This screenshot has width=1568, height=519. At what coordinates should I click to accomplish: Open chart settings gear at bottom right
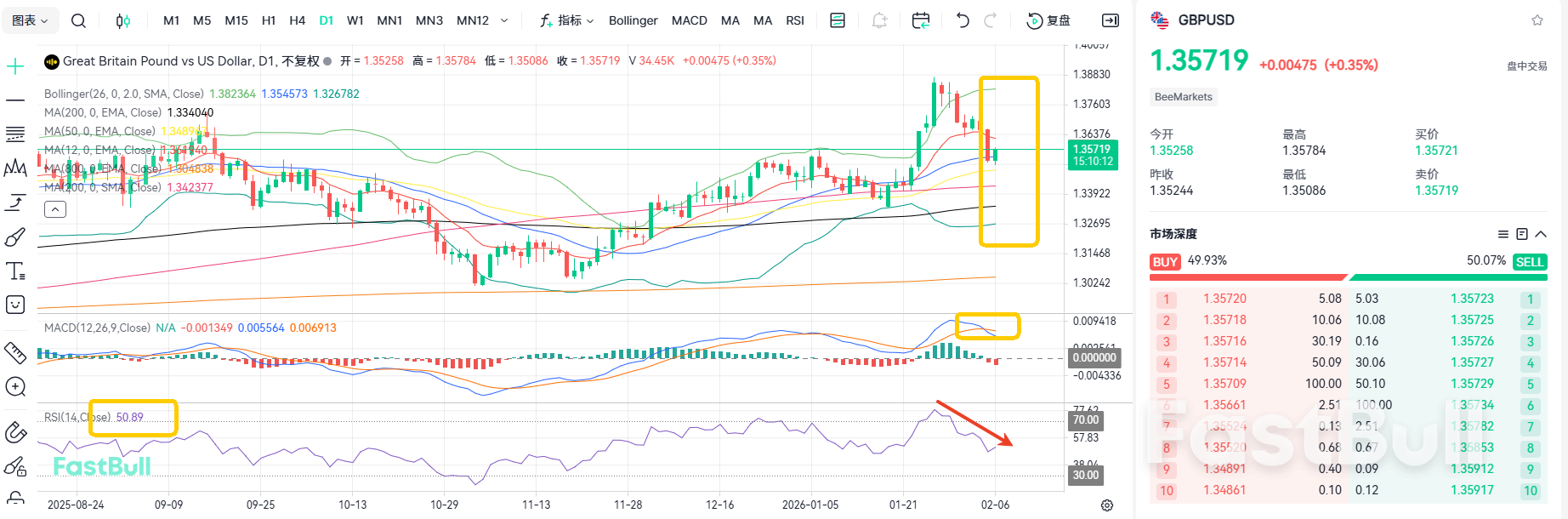[x=1107, y=505]
